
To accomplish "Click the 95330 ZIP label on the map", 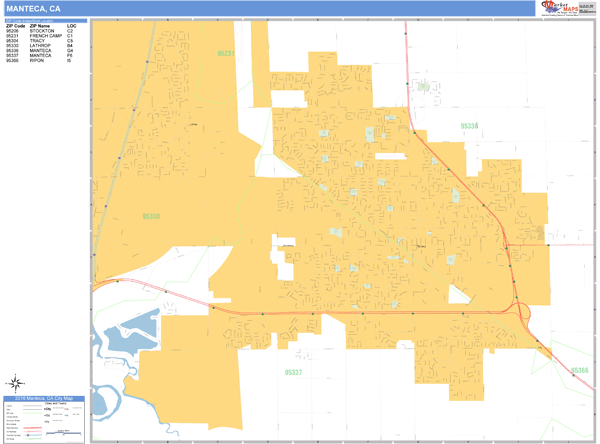I will click(x=152, y=215).
